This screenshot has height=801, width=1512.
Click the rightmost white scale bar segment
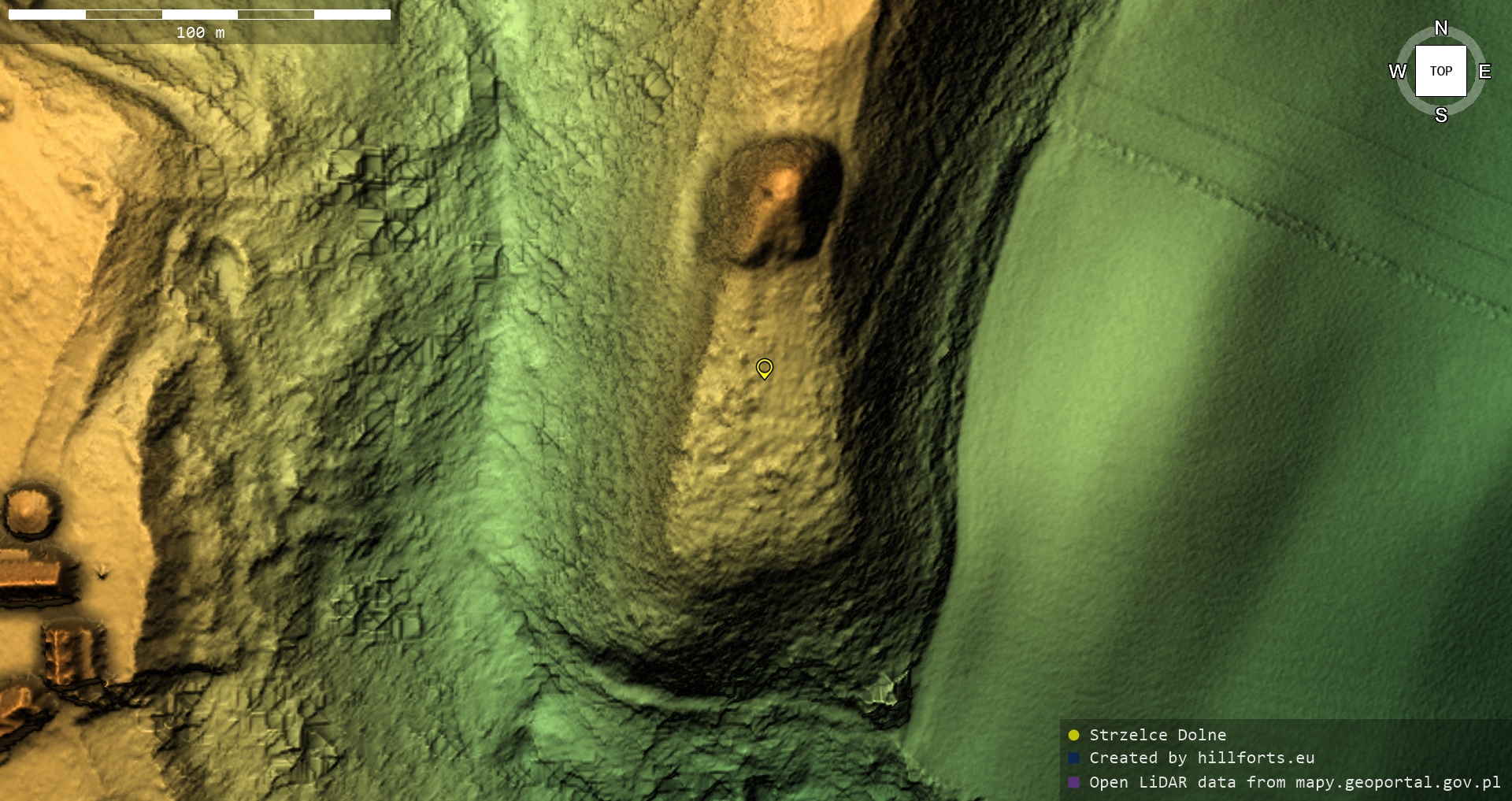point(352,14)
